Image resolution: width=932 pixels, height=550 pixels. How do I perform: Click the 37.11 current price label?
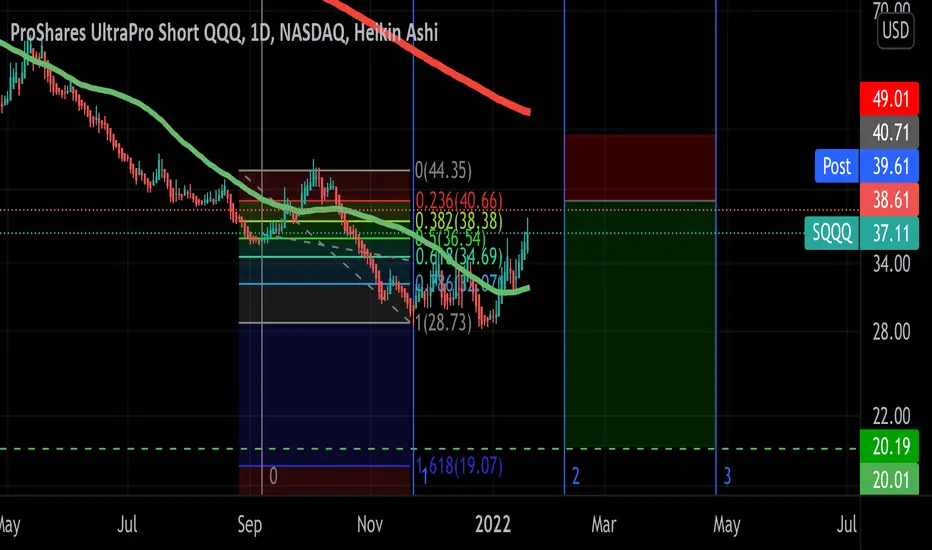click(890, 233)
